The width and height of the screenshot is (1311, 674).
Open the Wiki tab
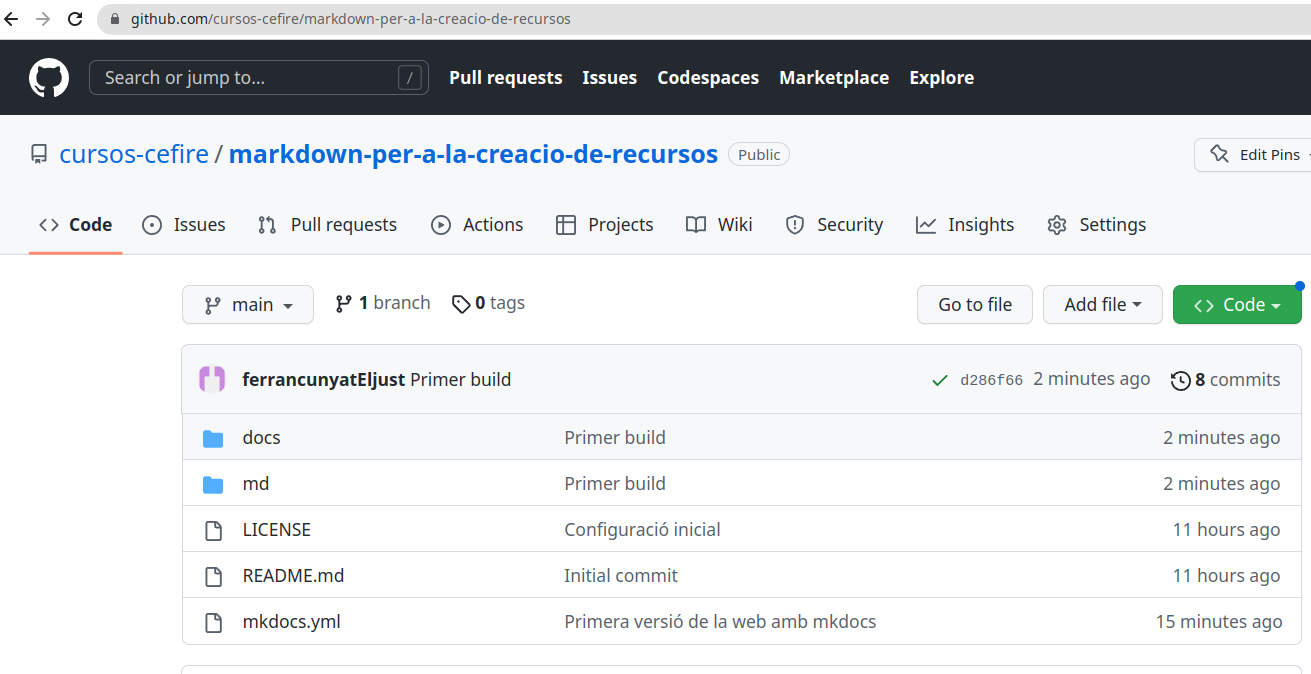point(719,224)
